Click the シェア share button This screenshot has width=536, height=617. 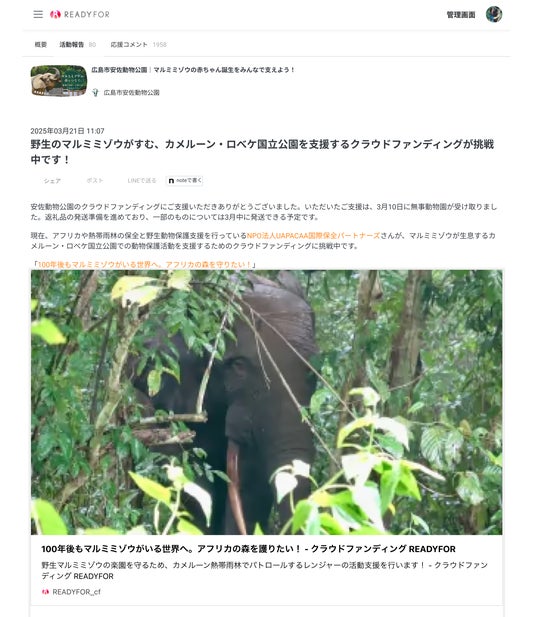pos(52,181)
